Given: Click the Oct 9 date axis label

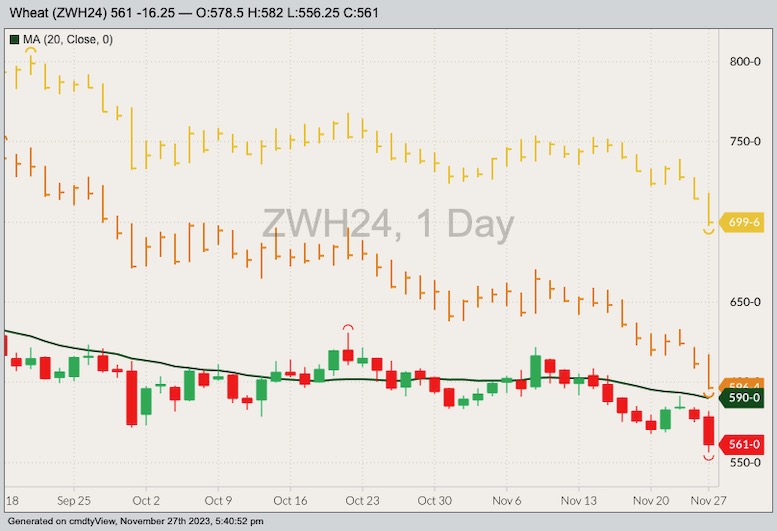Looking at the screenshot, I should pyautogui.click(x=218, y=501).
